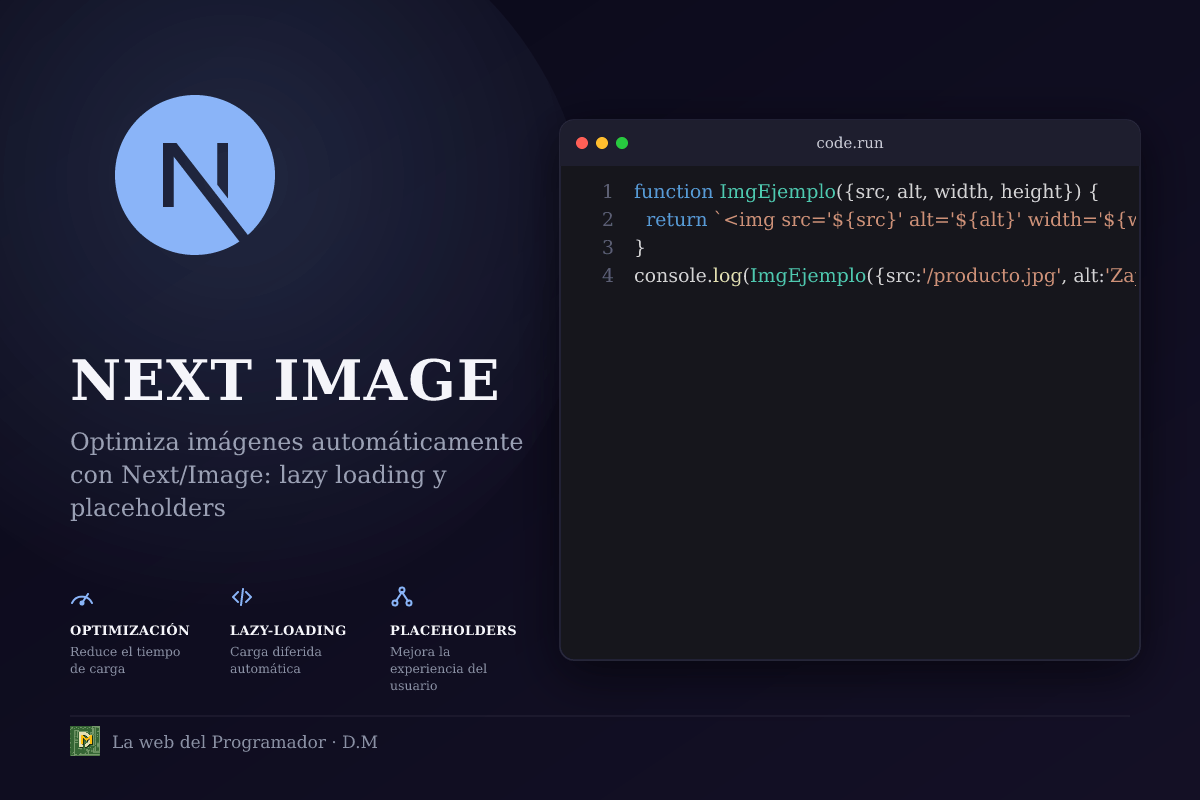
Task: Click the PLACEHOLDERS label
Action: point(453,631)
